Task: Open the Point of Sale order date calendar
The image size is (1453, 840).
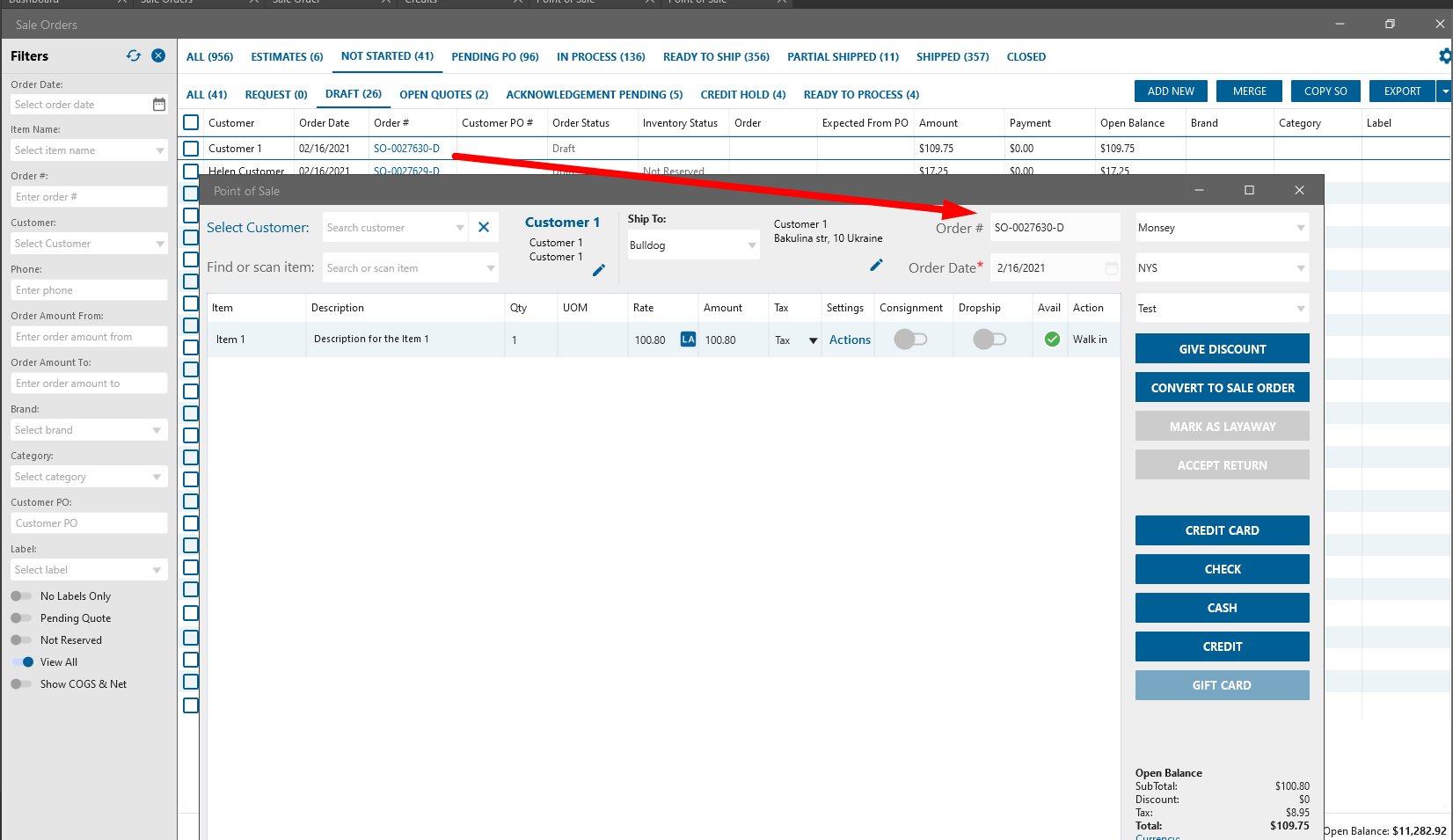Action: (x=1112, y=268)
